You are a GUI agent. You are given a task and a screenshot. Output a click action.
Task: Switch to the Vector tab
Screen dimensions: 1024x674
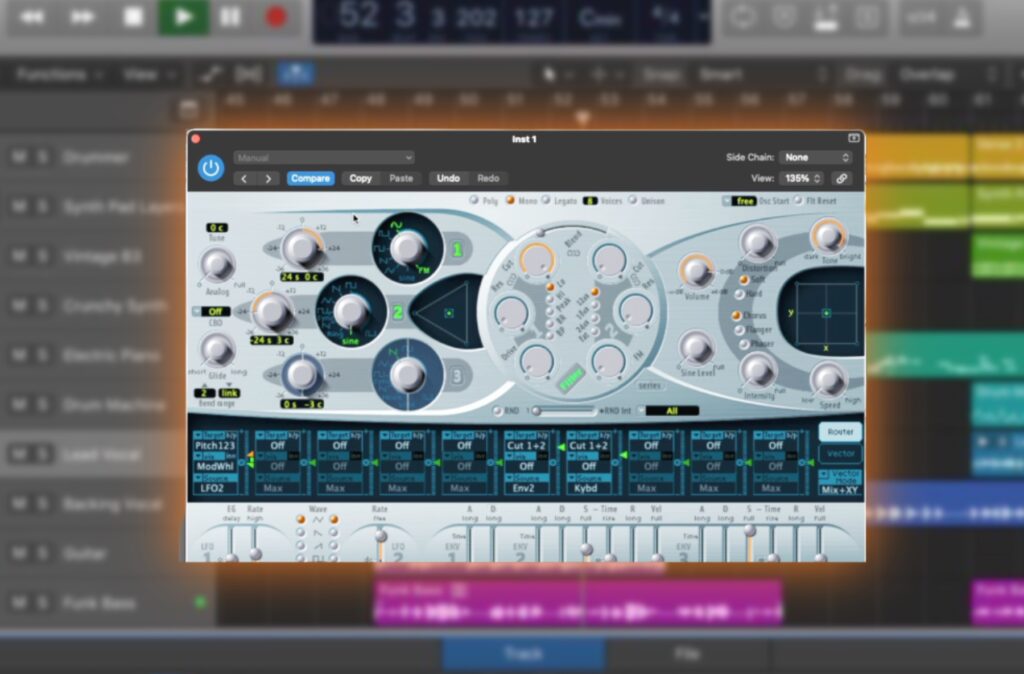click(x=841, y=451)
